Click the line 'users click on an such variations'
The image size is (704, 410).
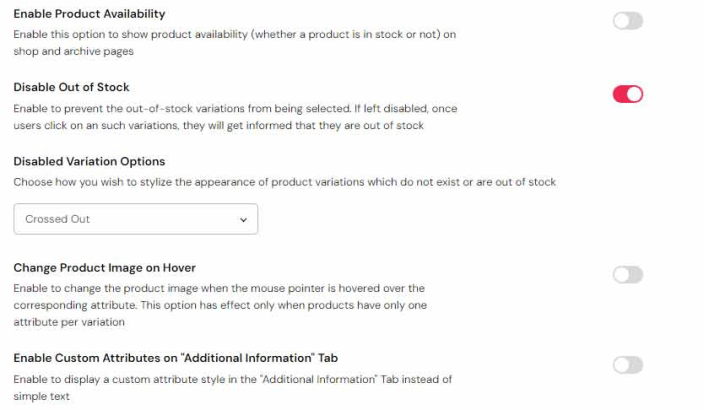coord(218,125)
